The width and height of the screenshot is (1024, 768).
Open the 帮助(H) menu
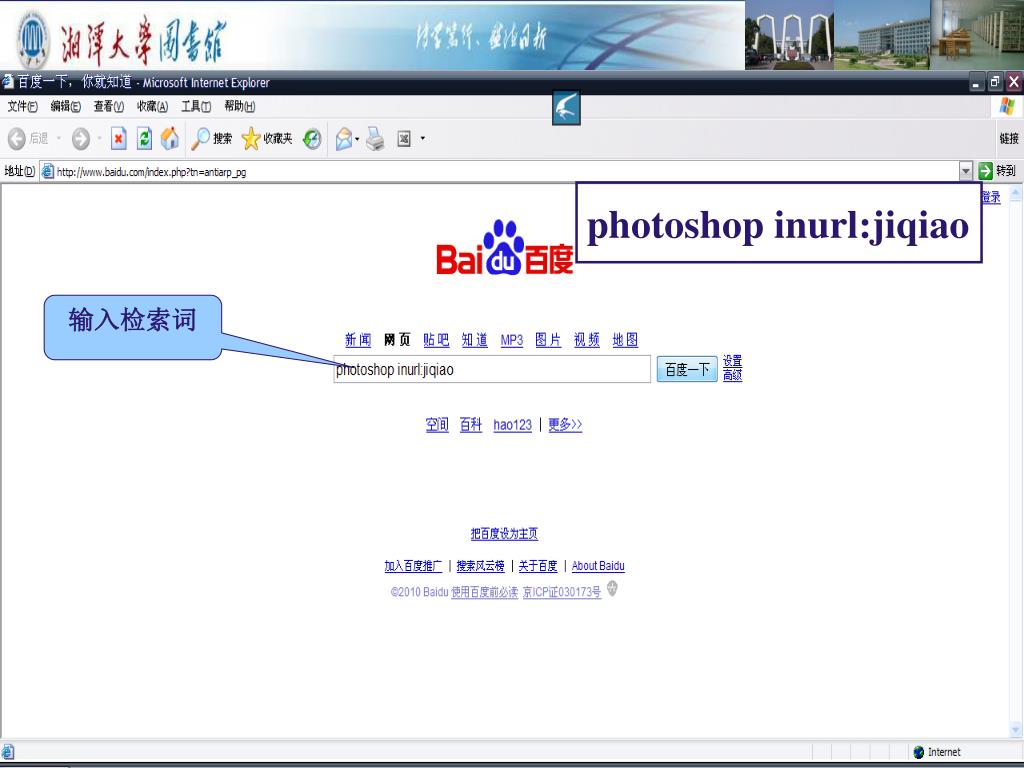[x=240, y=106]
